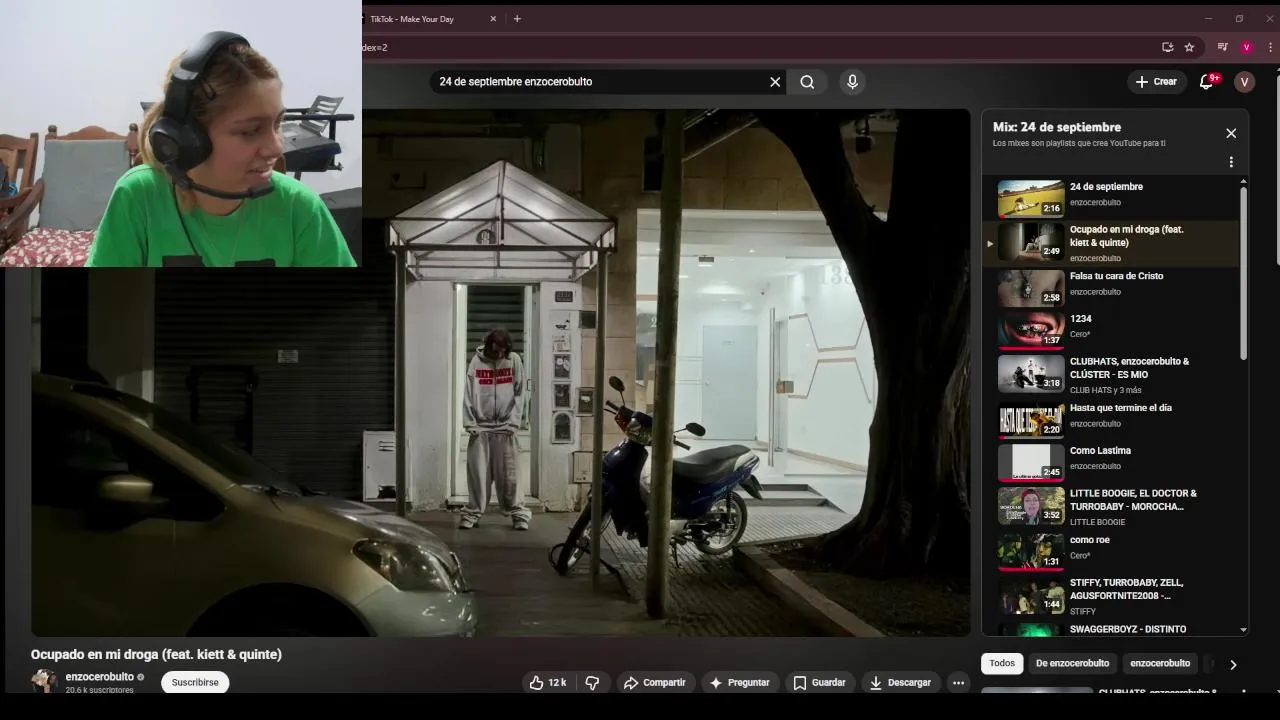Select the 'enzocerobulto' filter chip

coord(1160,663)
